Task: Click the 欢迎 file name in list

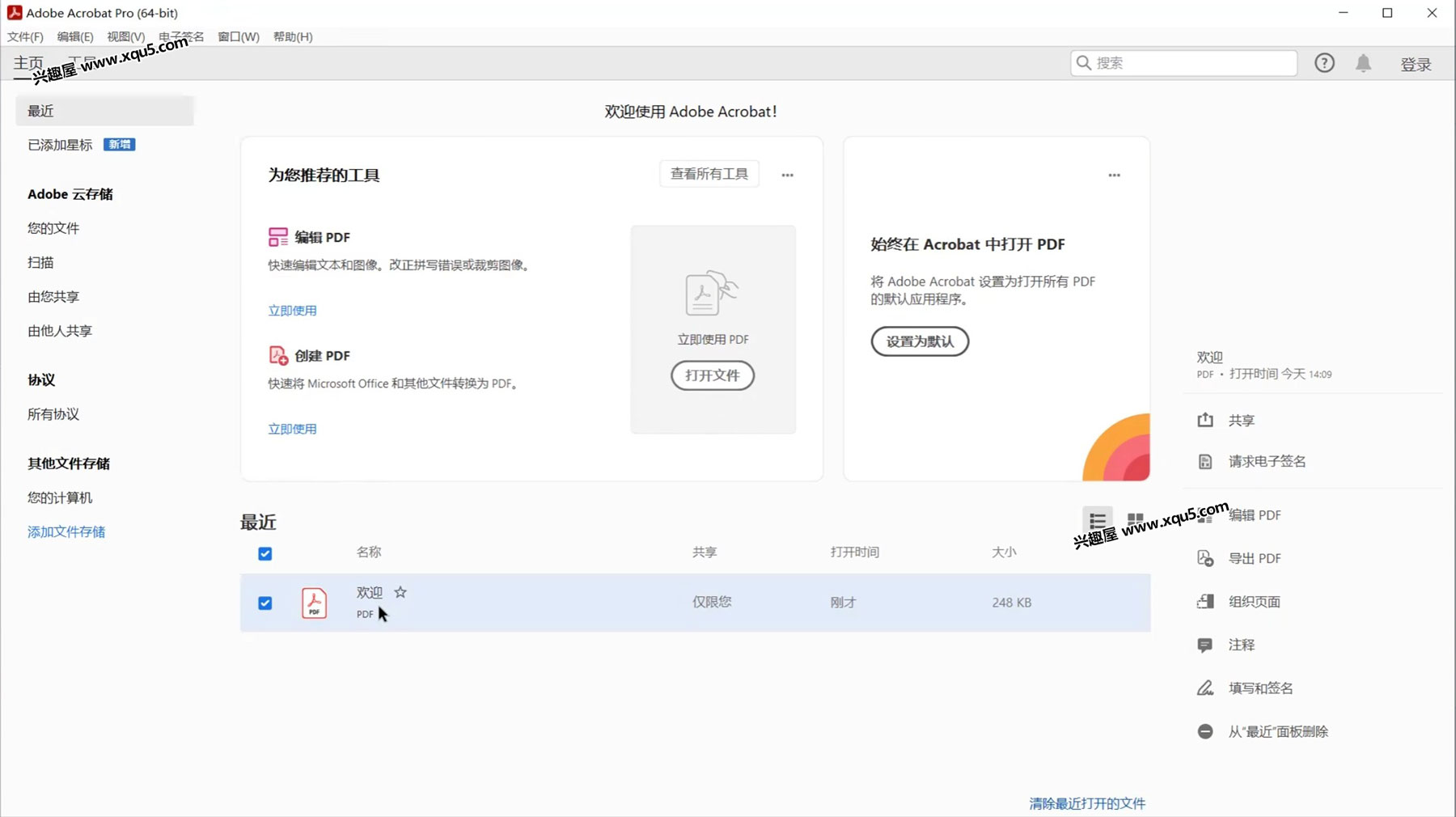Action: [x=370, y=592]
